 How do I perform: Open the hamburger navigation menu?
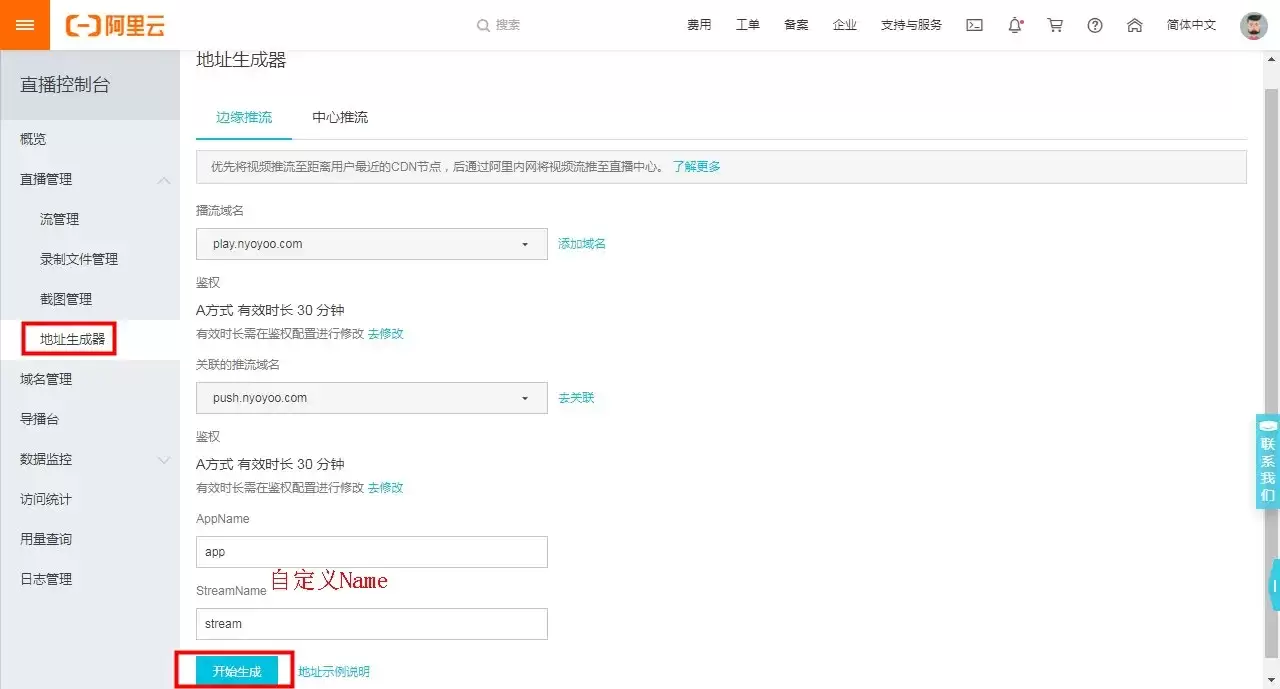tap(25, 25)
